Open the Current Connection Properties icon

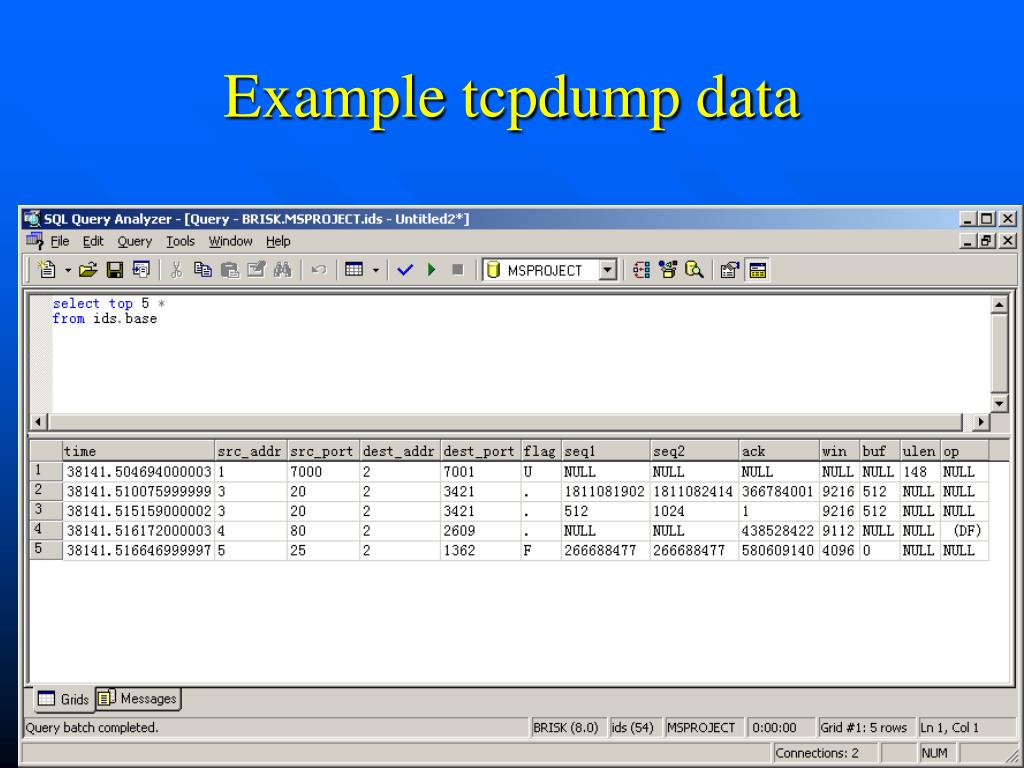point(729,270)
